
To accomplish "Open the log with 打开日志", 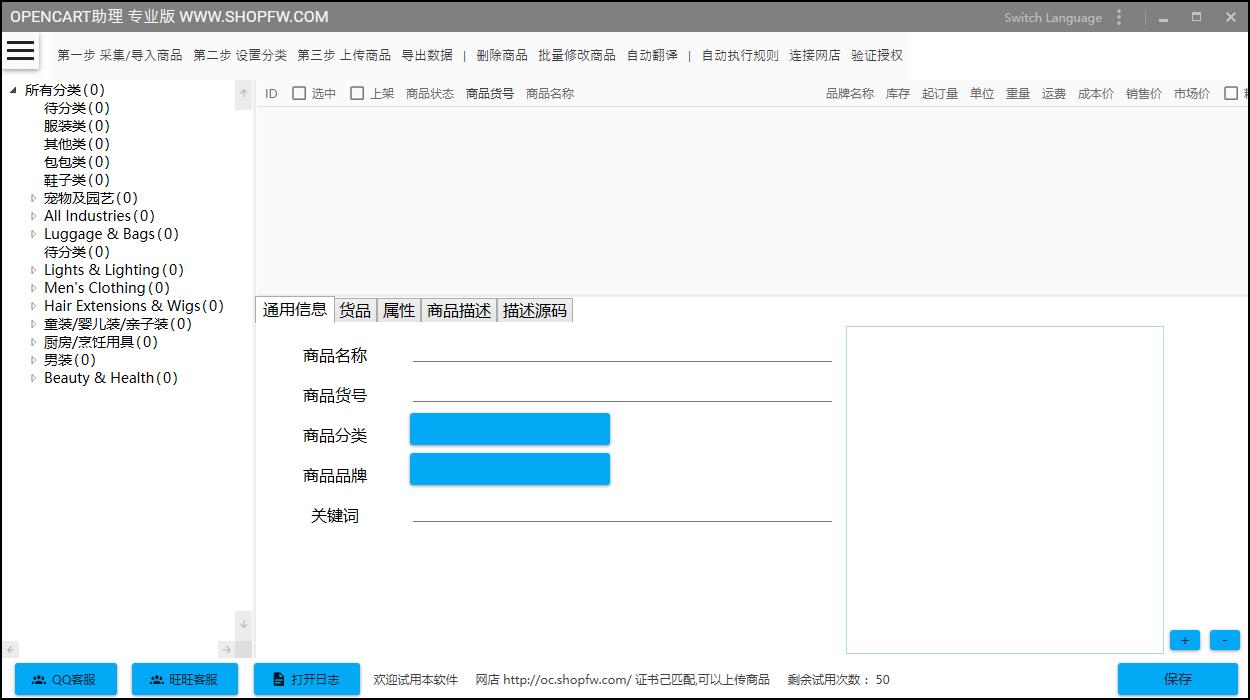I will pos(307,679).
